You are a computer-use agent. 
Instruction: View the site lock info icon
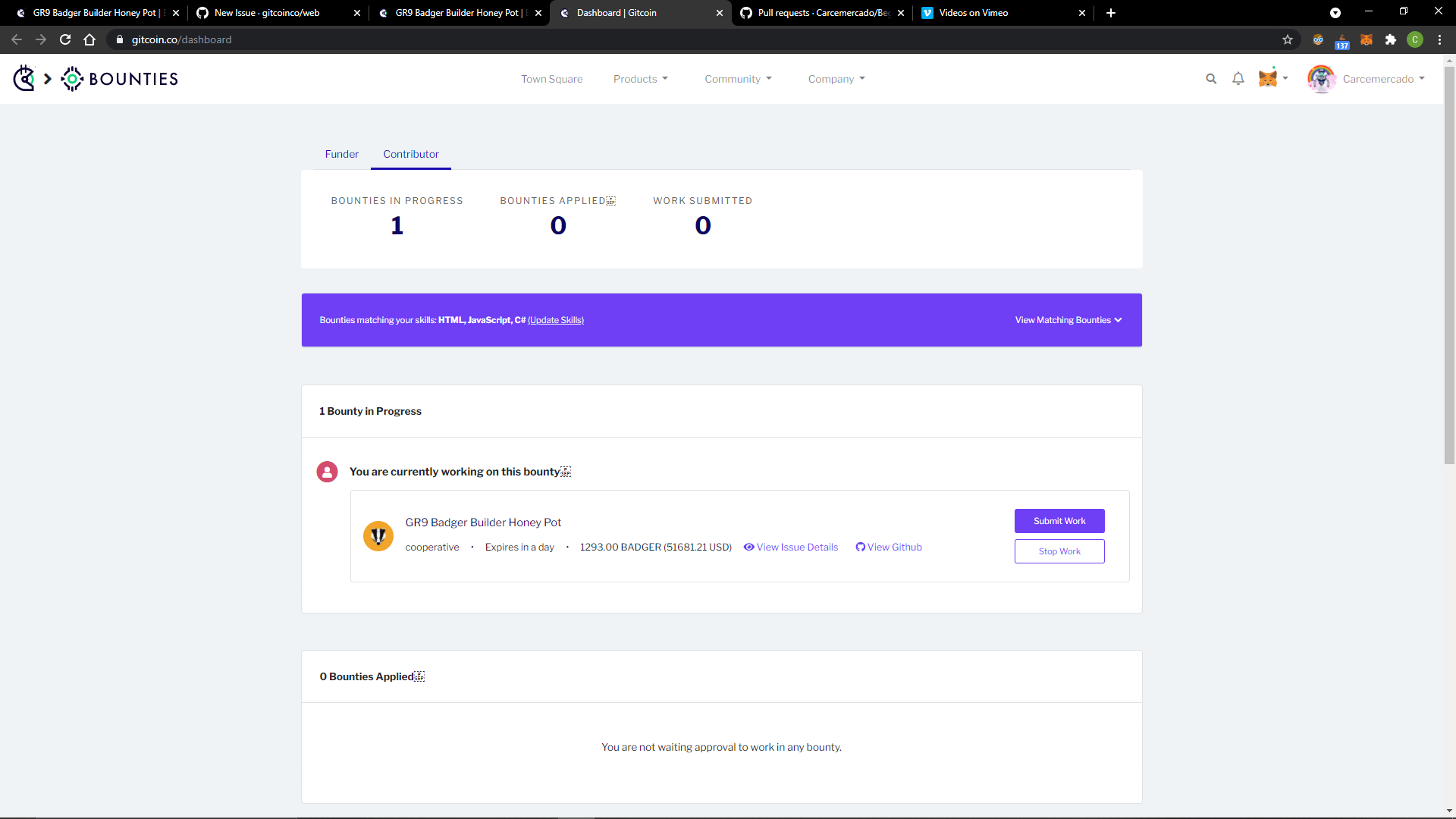pos(119,39)
